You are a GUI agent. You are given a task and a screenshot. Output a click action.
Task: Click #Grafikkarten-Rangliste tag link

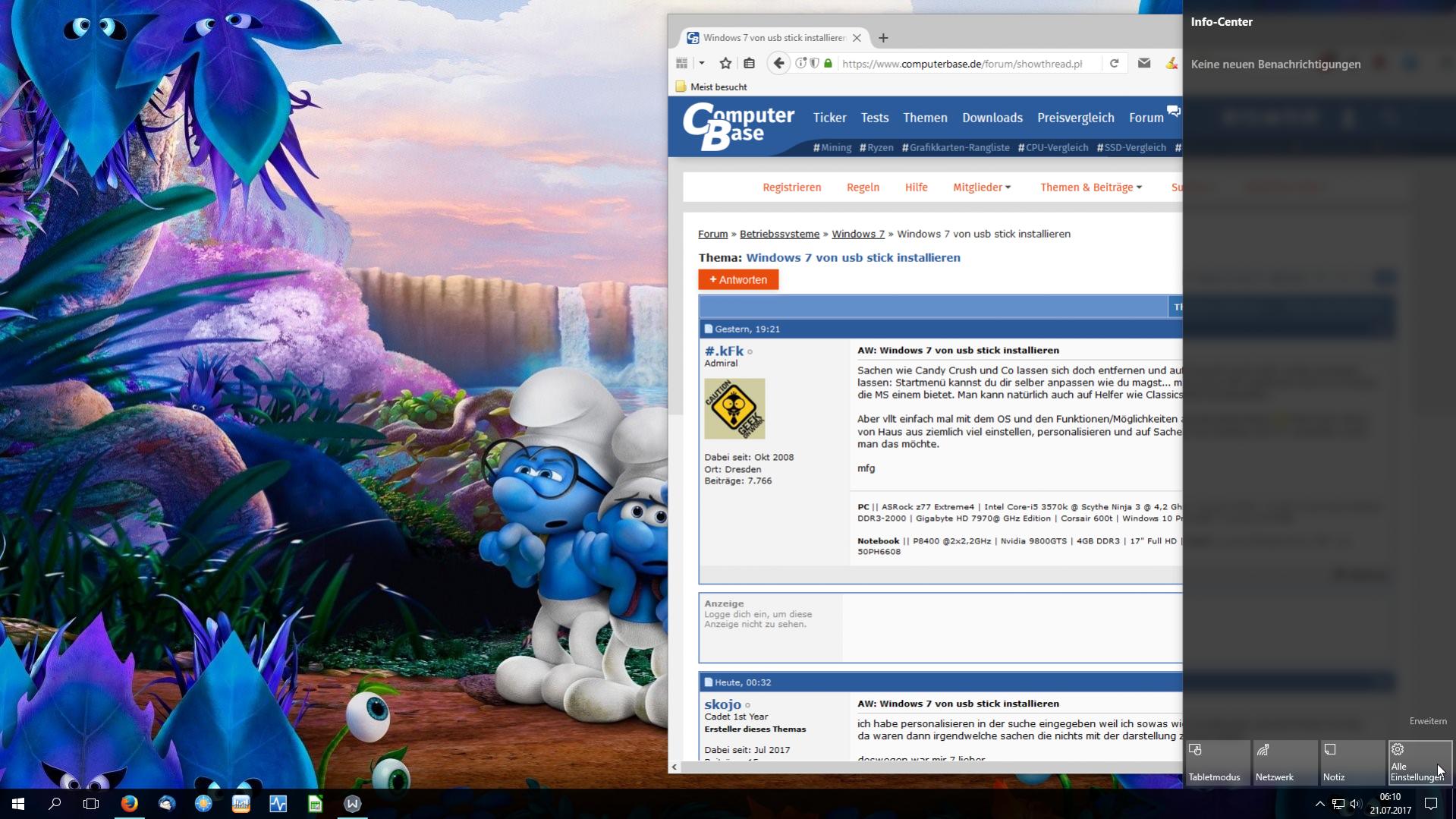click(x=956, y=148)
